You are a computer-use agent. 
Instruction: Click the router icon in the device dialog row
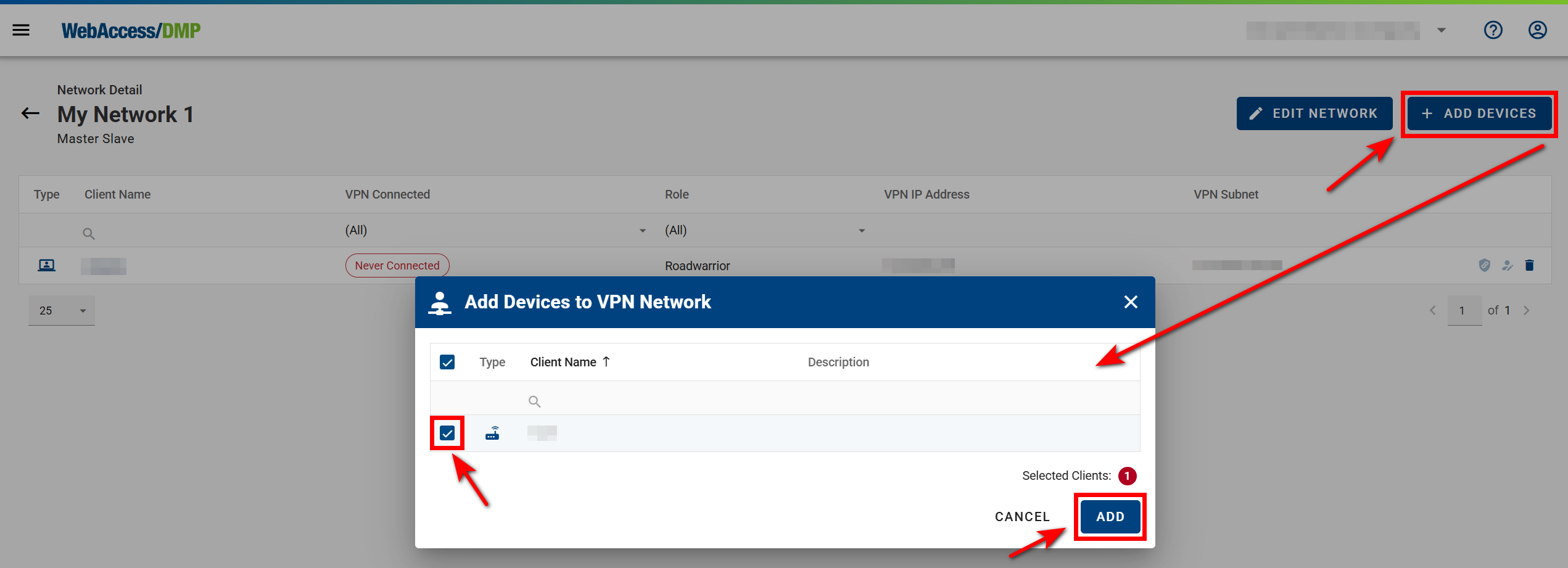click(x=493, y=432)
